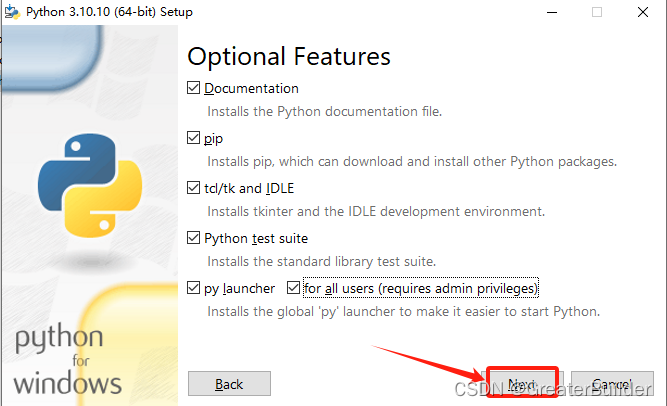Toggle the pip feature checkbox
667x406 pixels.
point(194,138)
